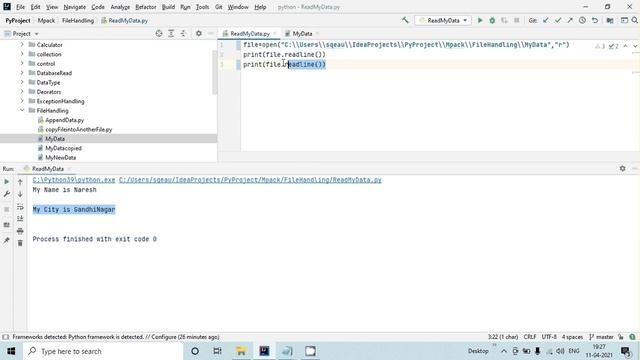This screenshot has height=360, width=640.
Task: Open the Search Everywhere magnifier
Action: pyautogui.click(x=635, y=20)
